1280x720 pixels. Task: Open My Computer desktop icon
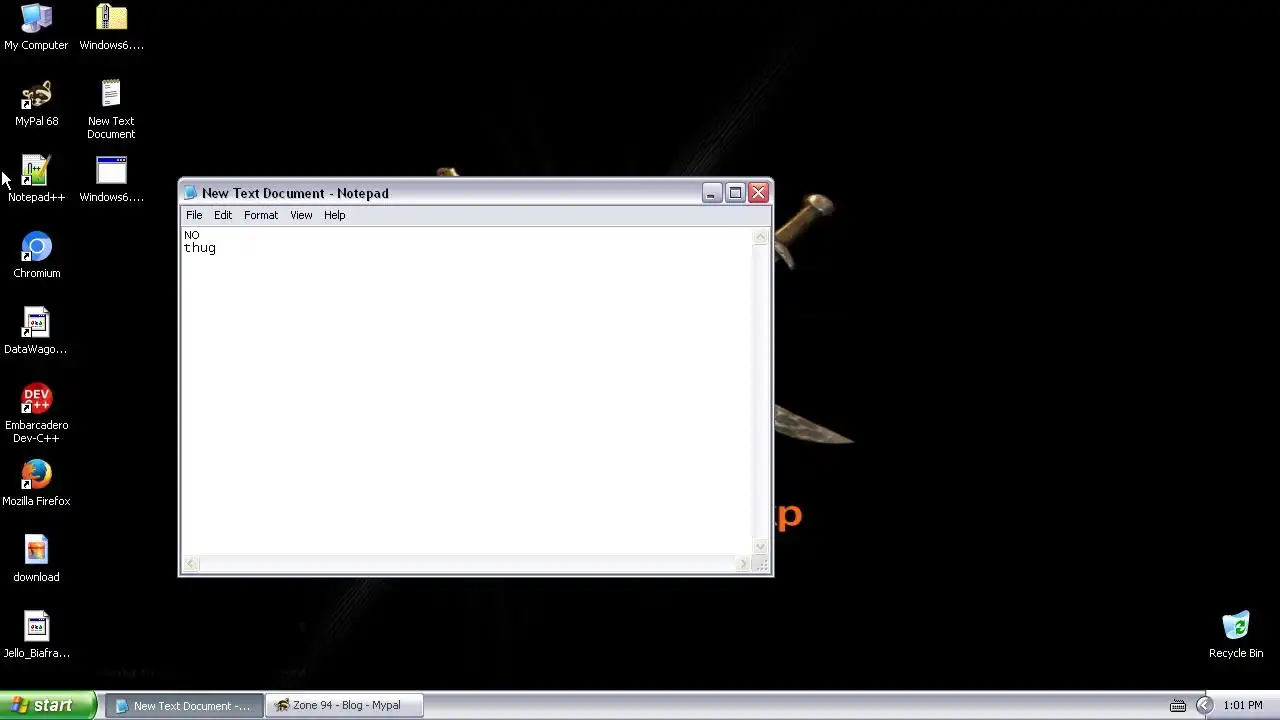(36, 27)
